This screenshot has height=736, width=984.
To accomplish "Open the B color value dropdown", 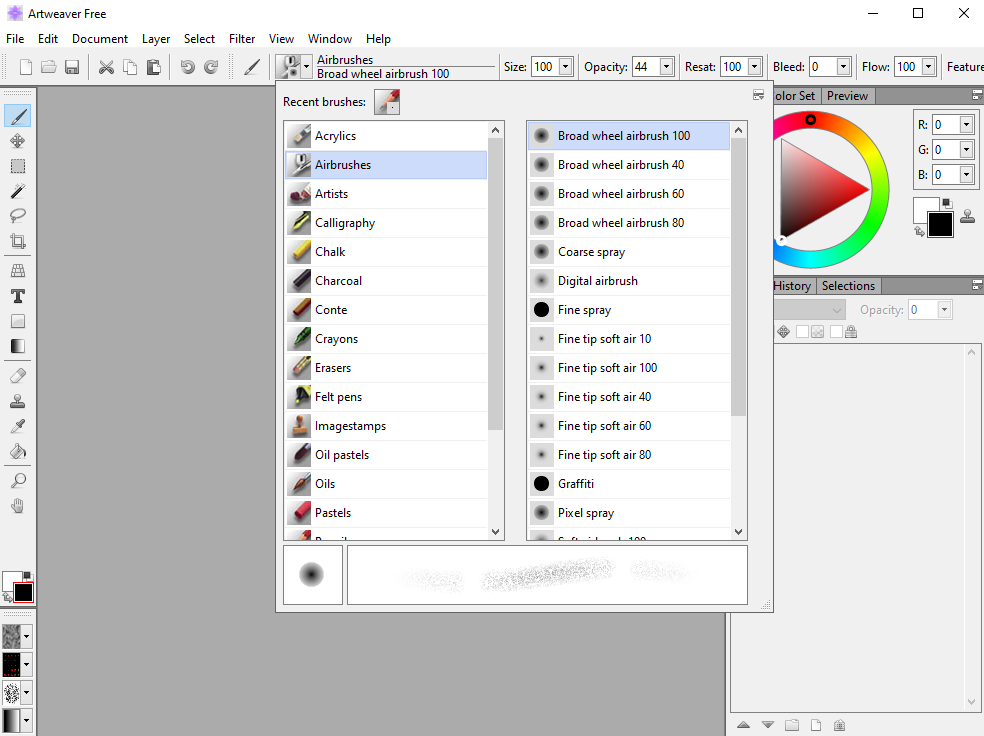I will (966, 175).
